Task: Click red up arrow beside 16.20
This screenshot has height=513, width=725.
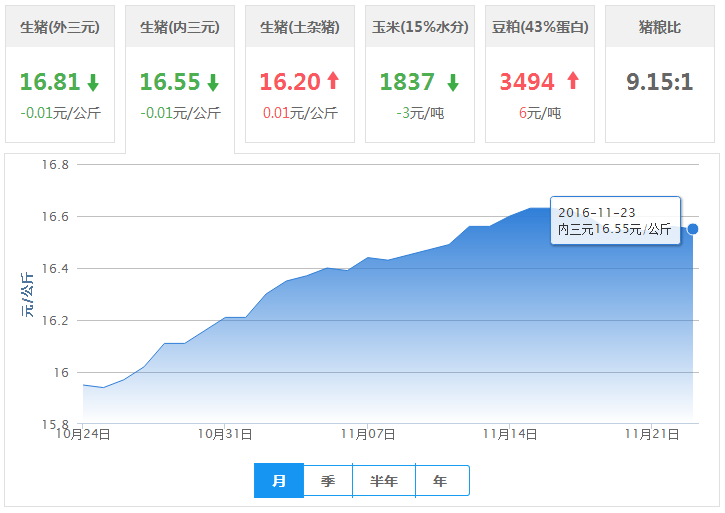Action: point(333,82)
